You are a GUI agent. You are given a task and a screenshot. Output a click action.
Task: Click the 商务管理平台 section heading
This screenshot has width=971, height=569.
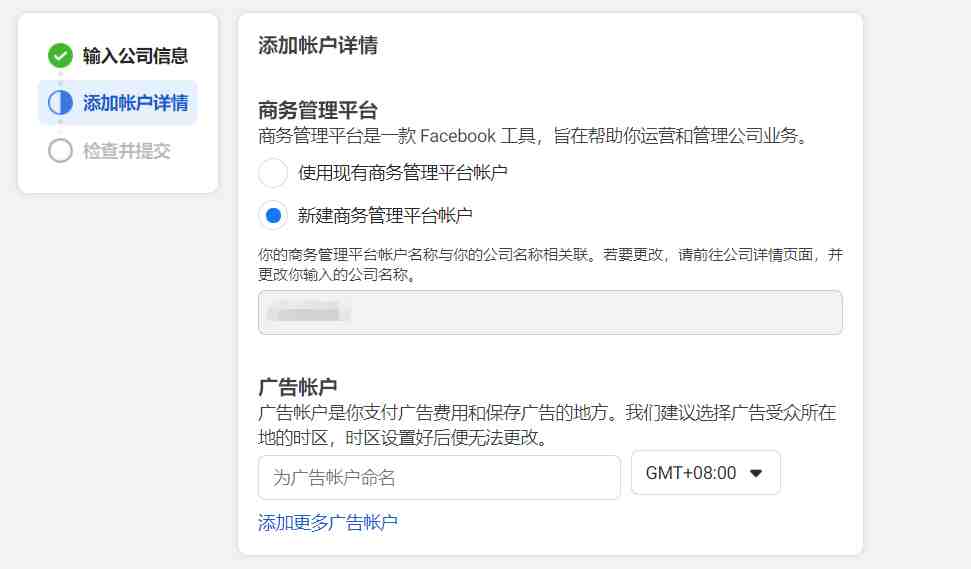tap(318, 111)
